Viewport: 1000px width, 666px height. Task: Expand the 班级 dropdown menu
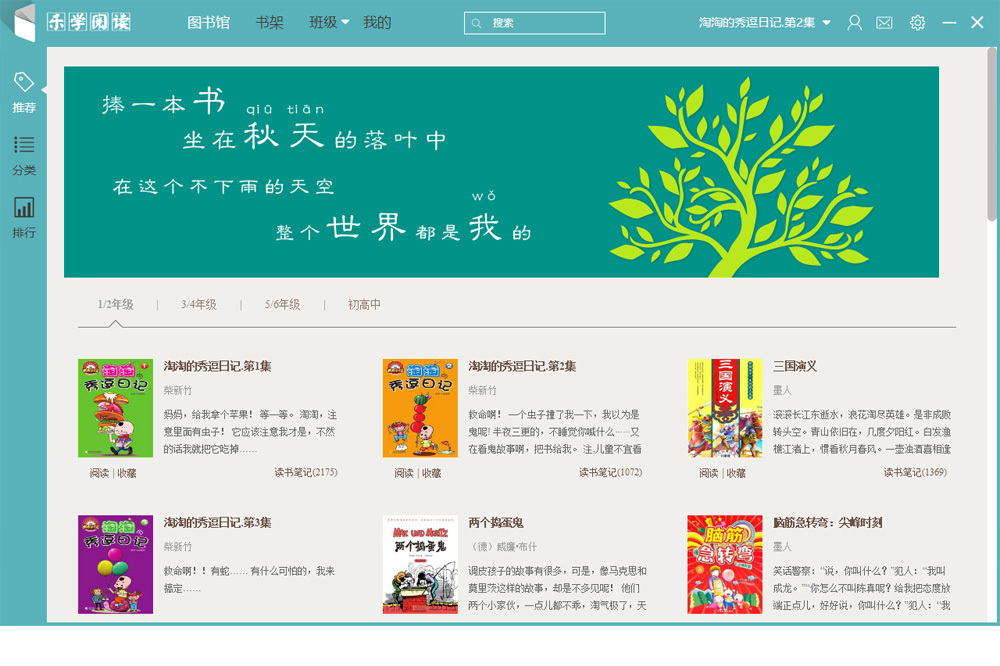329,22
